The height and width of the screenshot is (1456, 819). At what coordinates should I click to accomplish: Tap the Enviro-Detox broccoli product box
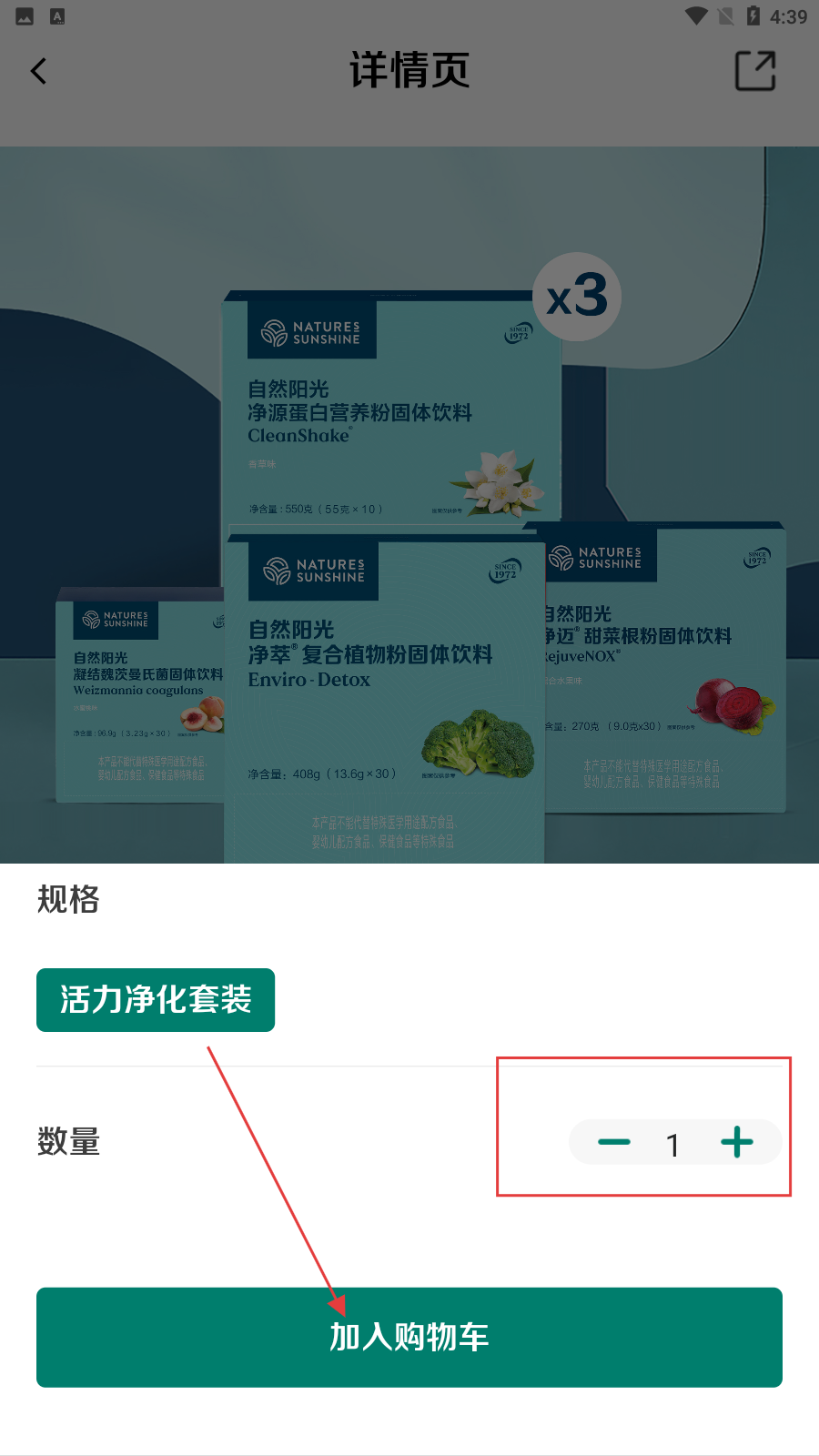[384, 696]
